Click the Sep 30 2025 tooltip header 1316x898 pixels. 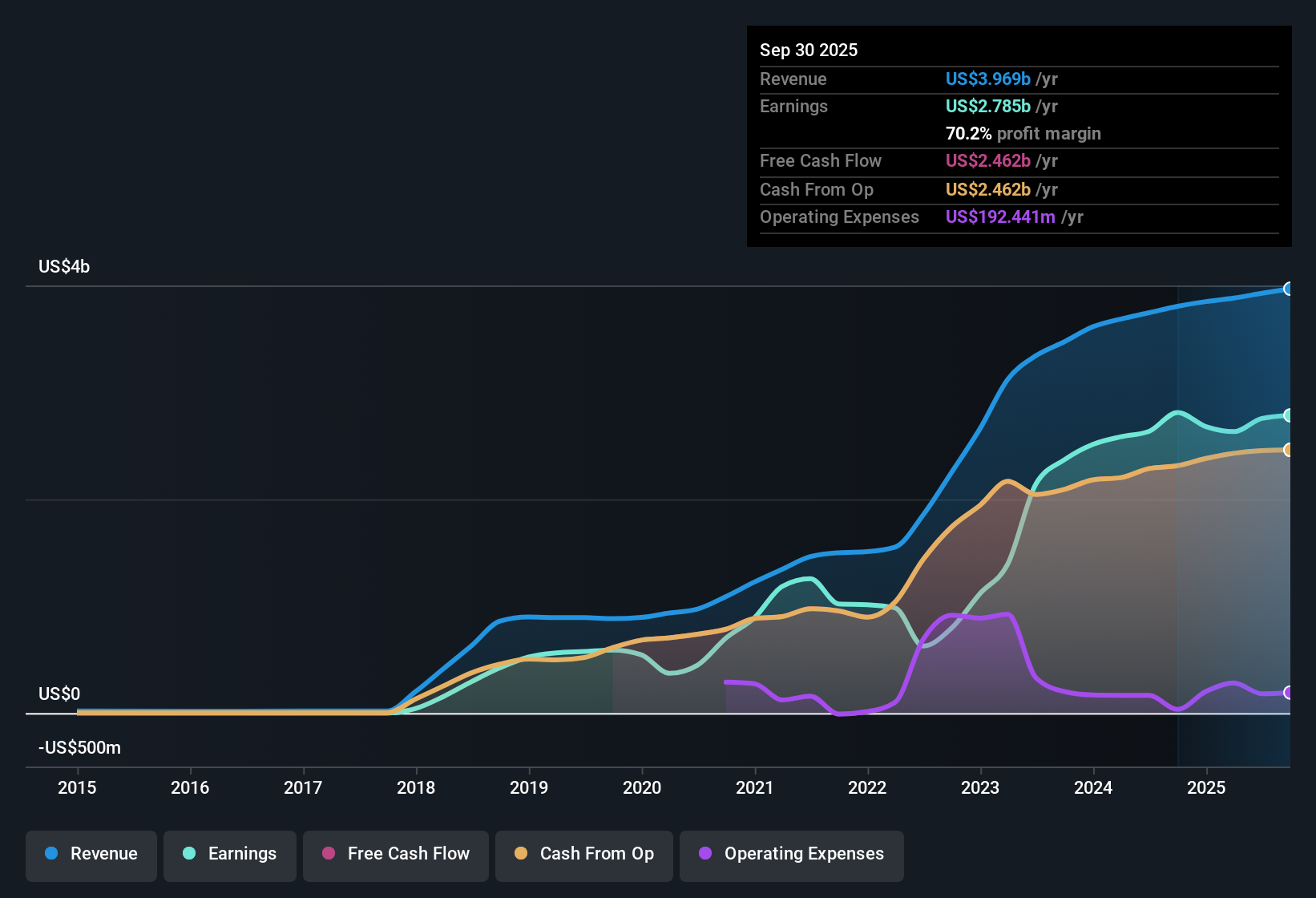pos(809,50)
